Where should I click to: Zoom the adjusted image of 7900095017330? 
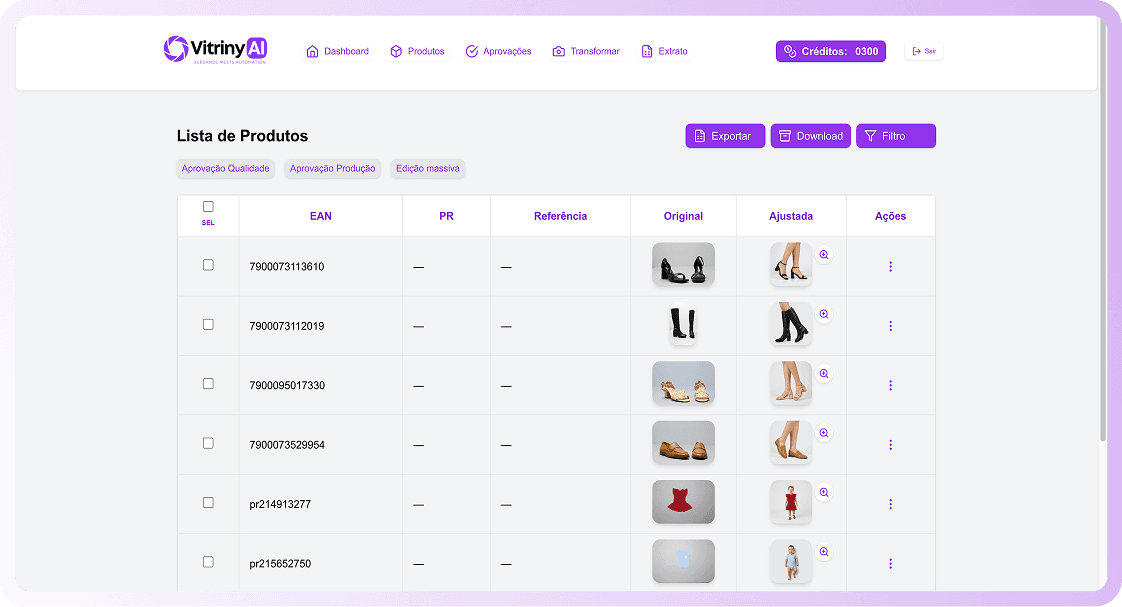click(x=824, y=374)
